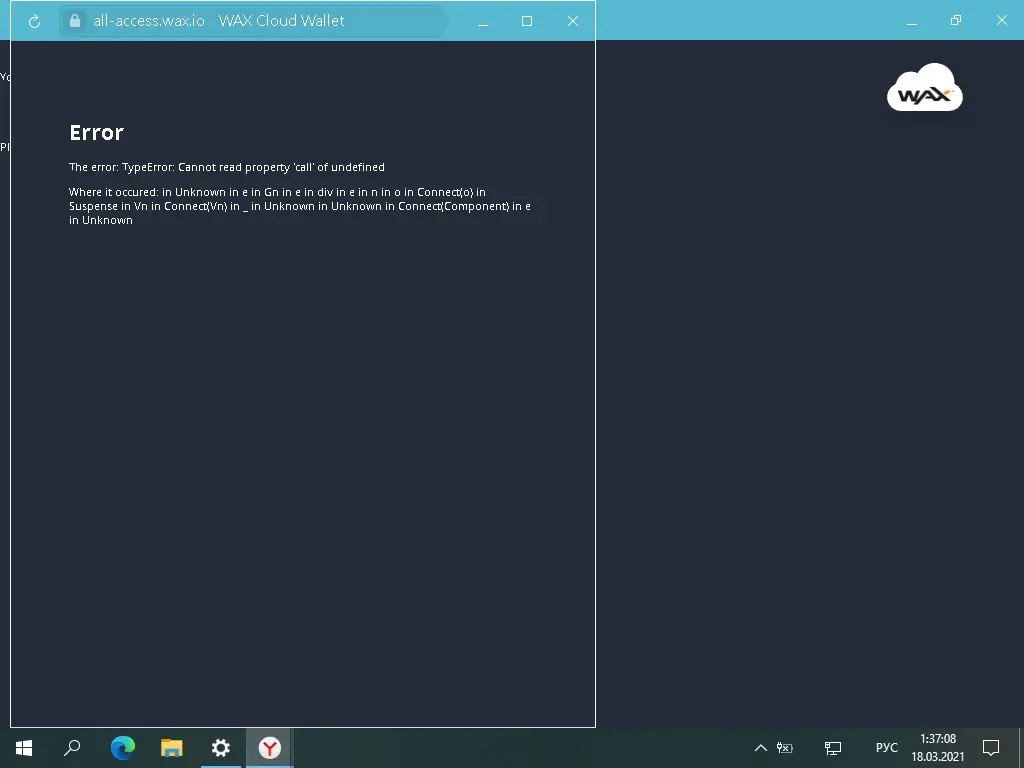Click the power/battery tray icon
This screenshot has height=768, width=1024.
coord(784,748)
